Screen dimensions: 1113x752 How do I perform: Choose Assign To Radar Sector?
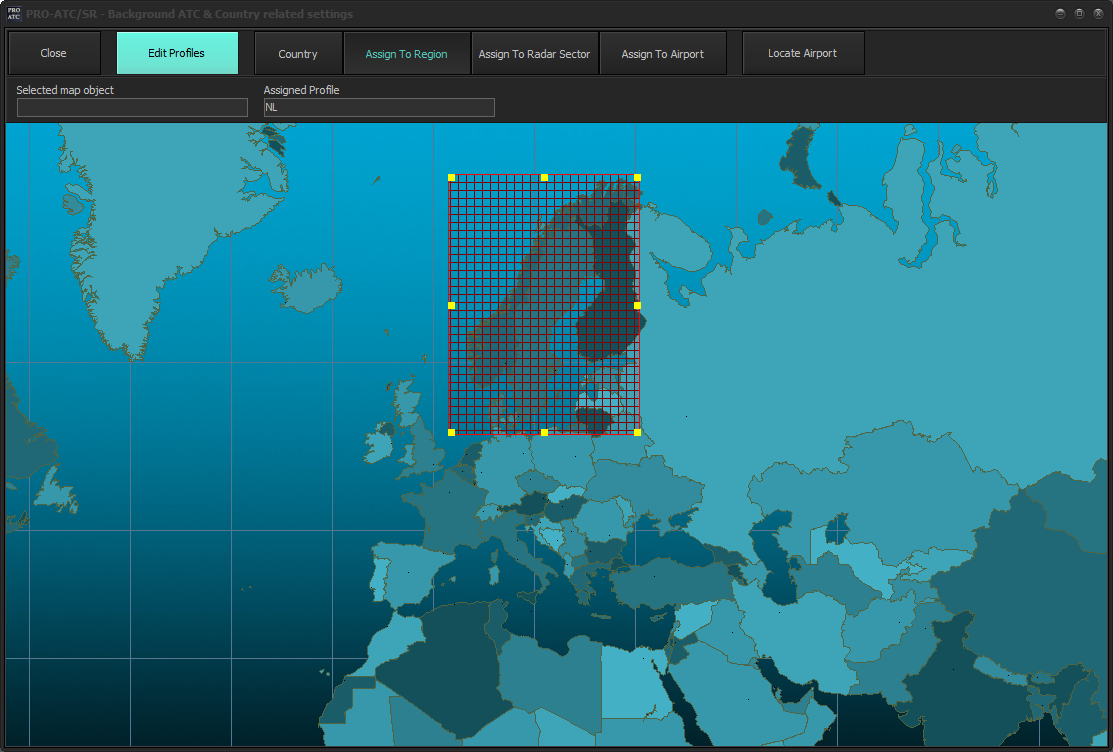[x=534, y=54]
